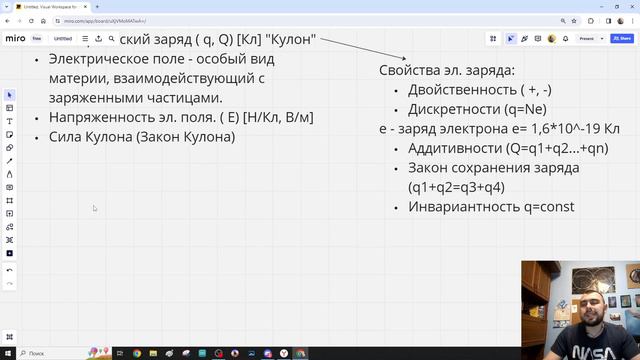Image resolution: width=640 pixels, height=360 pixels.
Task: Open the frames panel at bottom left
Action: click(x=9, y=337)
